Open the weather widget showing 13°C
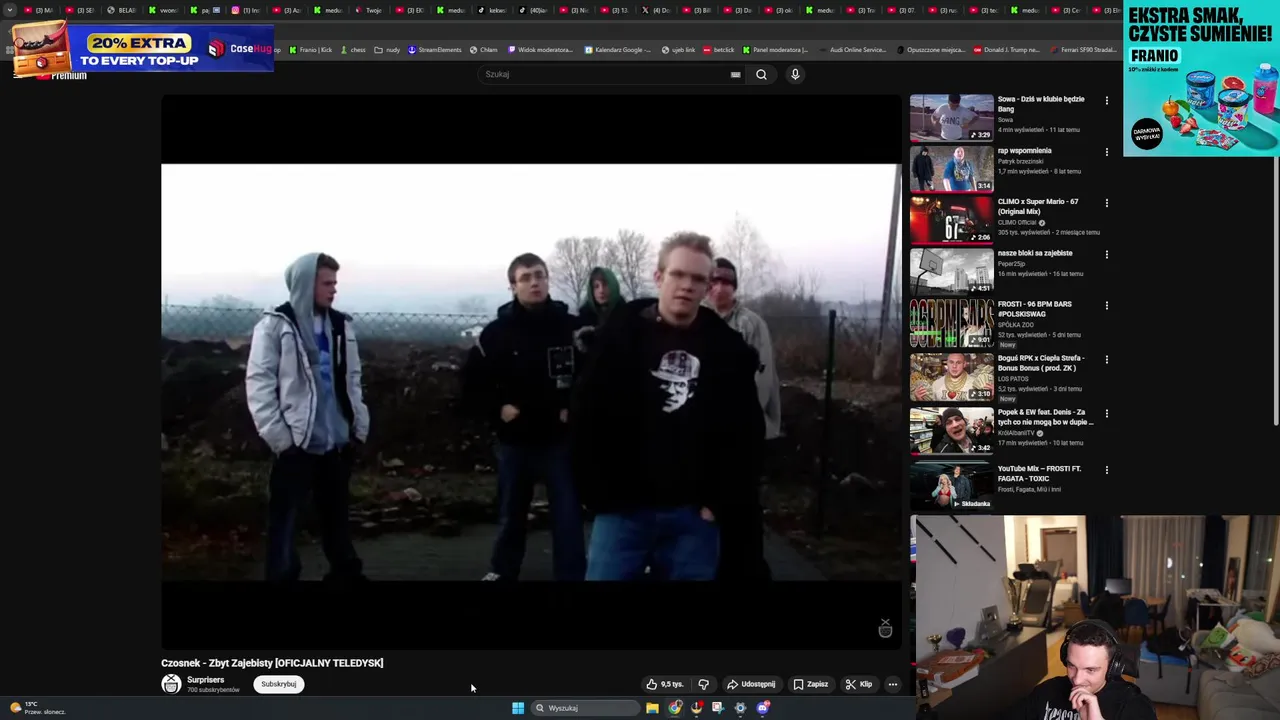1280x720 pixels. (x=37, y=708)
